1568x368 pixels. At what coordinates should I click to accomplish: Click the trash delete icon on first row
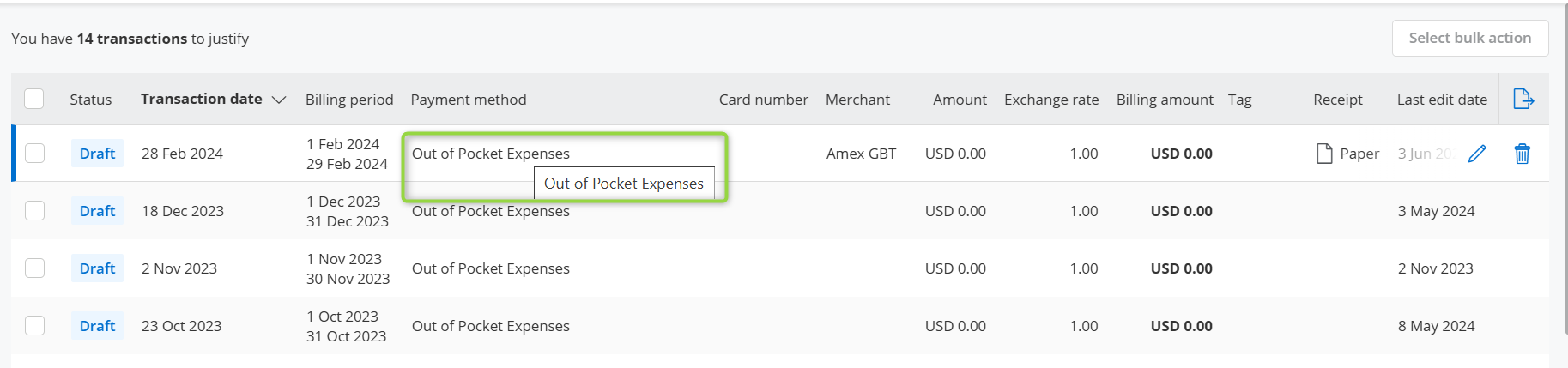pos(1522,154)
